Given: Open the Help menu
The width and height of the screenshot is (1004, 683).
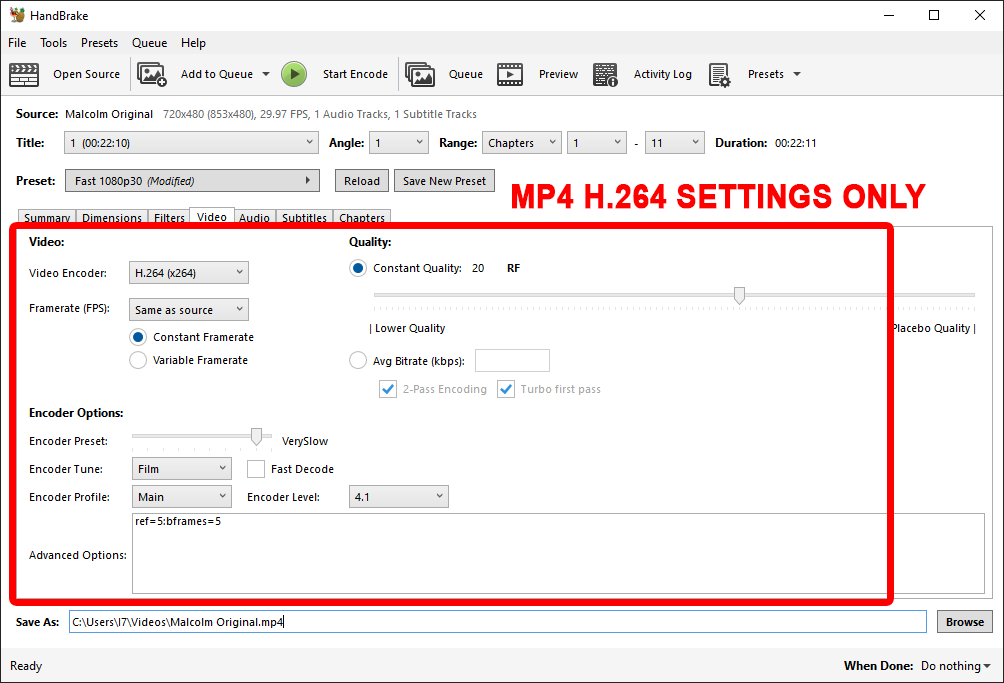Looking at the screenshot, I should tap(193, 43).
